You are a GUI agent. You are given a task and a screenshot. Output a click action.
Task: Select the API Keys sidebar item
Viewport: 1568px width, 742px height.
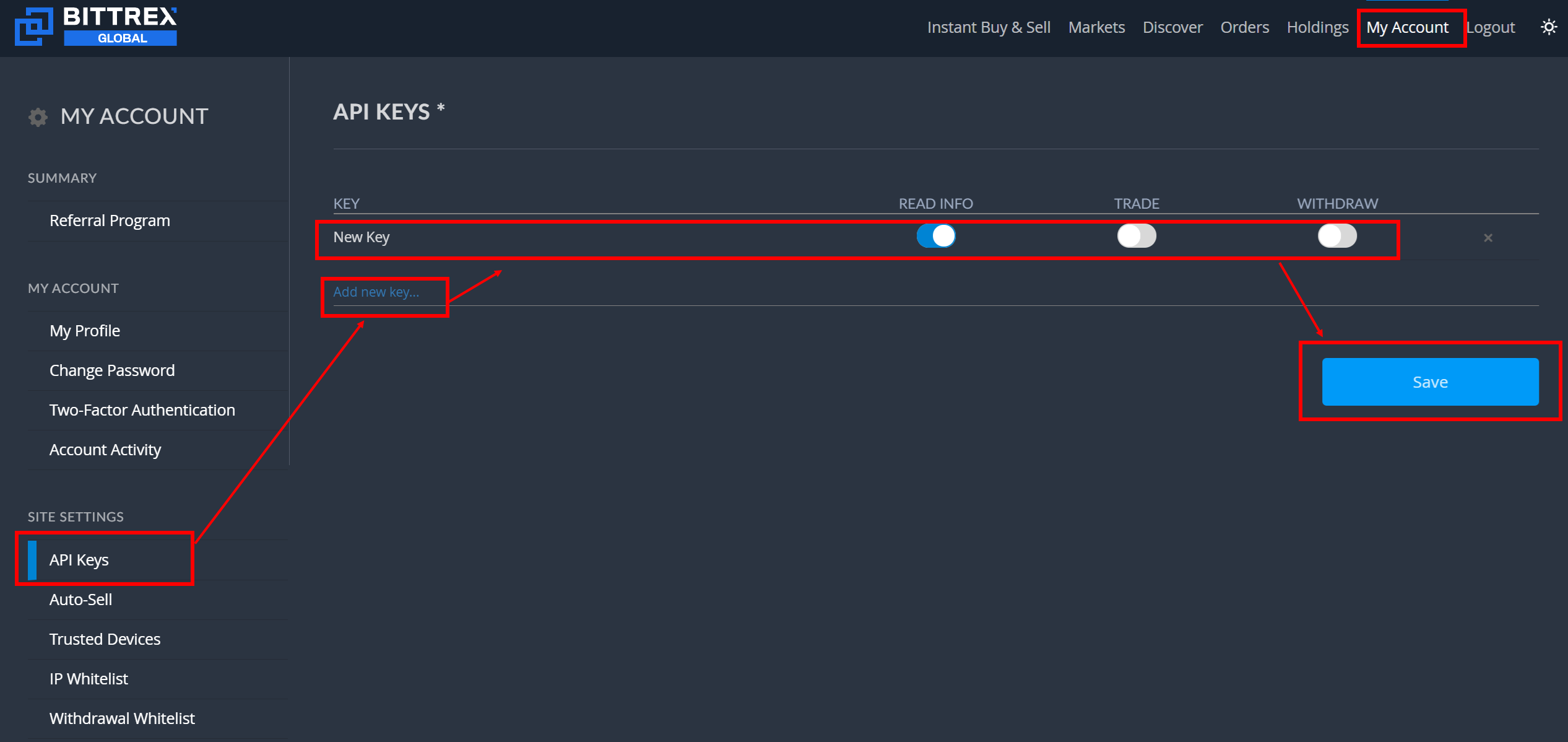click(x=79, y=559)
